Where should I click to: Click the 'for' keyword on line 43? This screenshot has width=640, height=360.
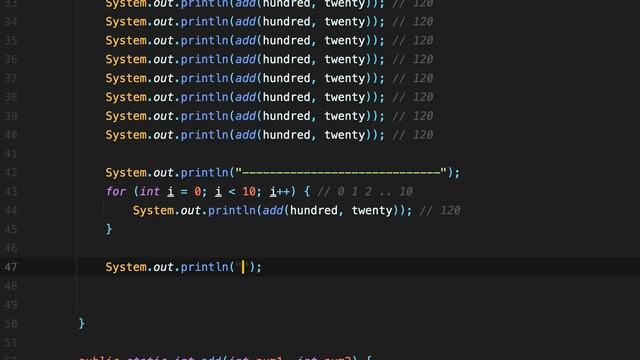click(116, 191)
